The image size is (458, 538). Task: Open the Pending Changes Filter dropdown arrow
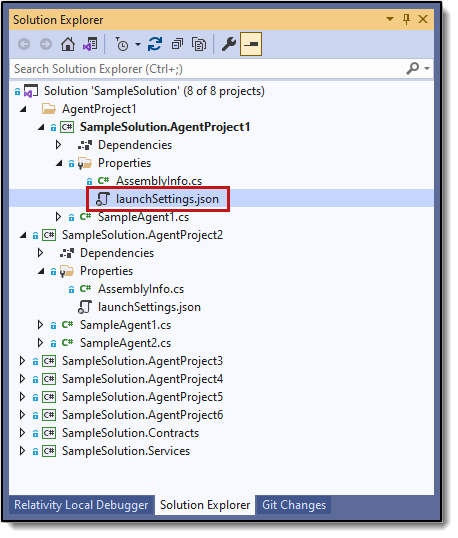point(138,44)
